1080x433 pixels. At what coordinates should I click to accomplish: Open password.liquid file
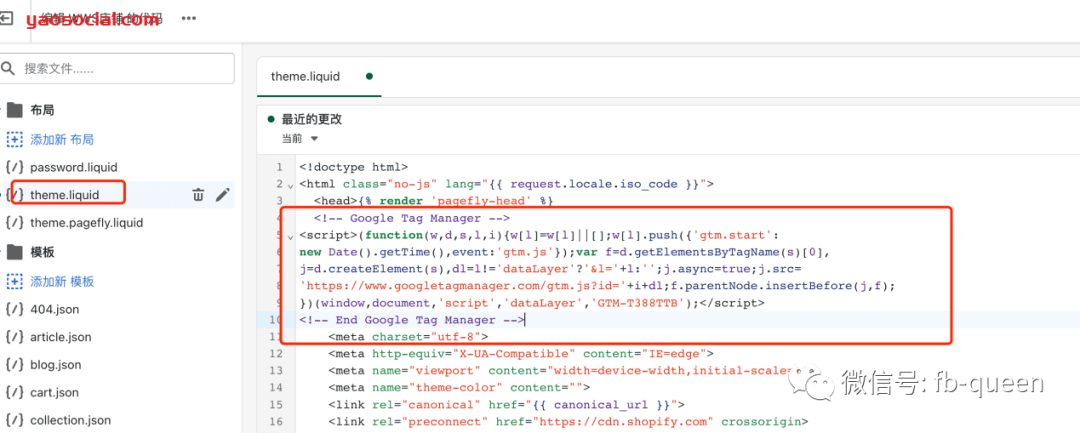tap(74, 167)
